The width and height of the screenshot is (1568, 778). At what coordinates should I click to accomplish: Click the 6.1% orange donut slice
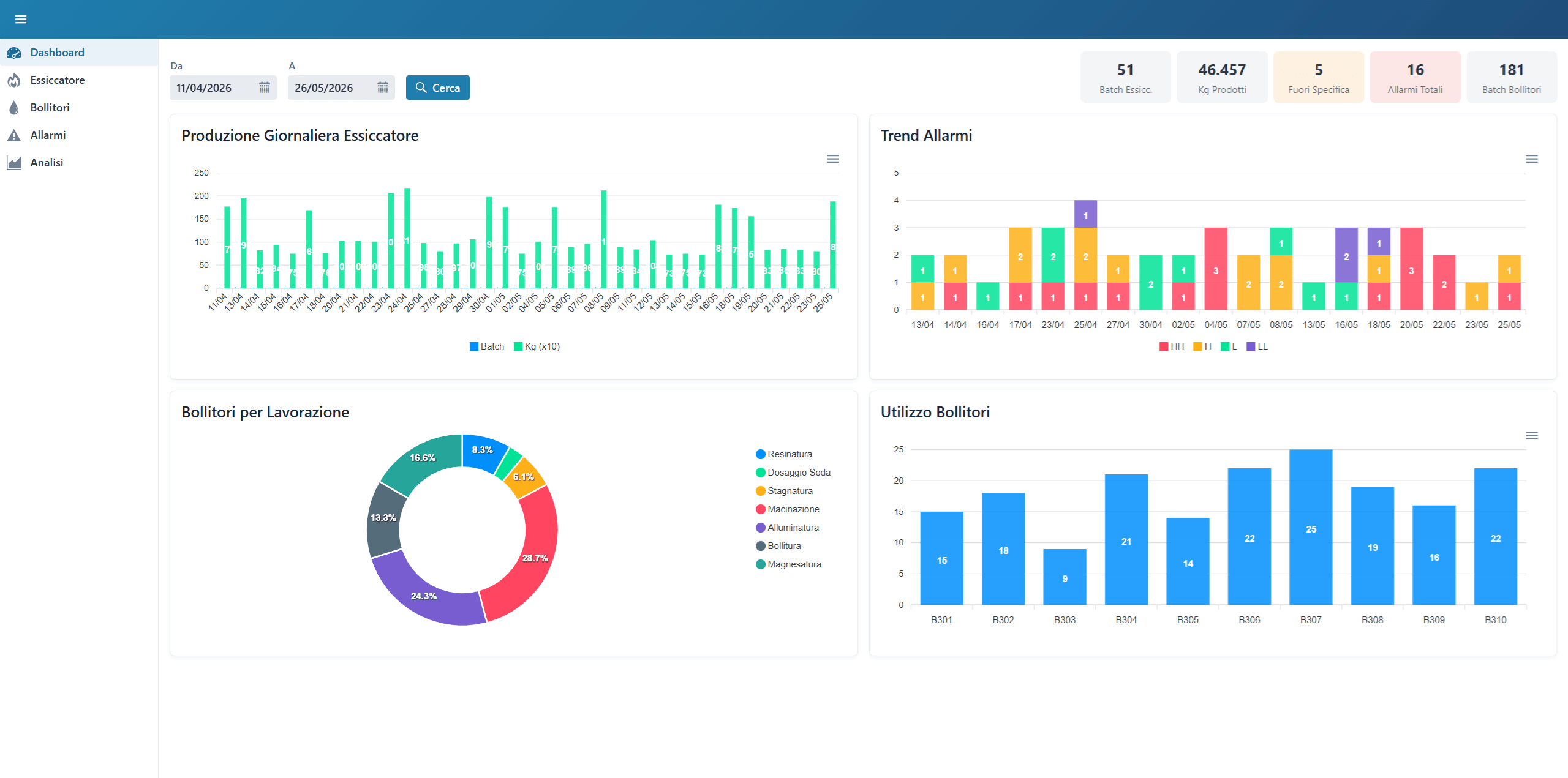(x=524, y=478)
